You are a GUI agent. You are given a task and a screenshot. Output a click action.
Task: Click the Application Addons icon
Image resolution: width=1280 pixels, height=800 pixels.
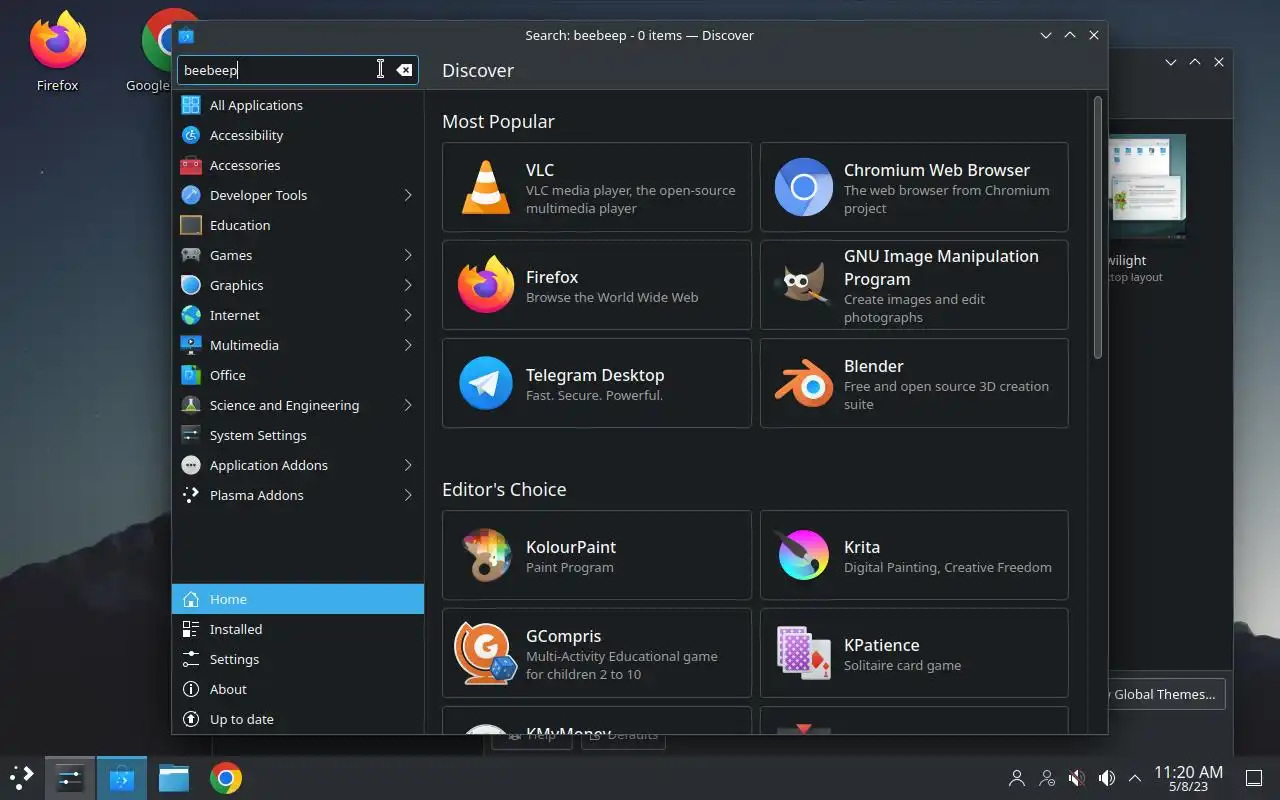pyautogui.click(x=191, y=465)
